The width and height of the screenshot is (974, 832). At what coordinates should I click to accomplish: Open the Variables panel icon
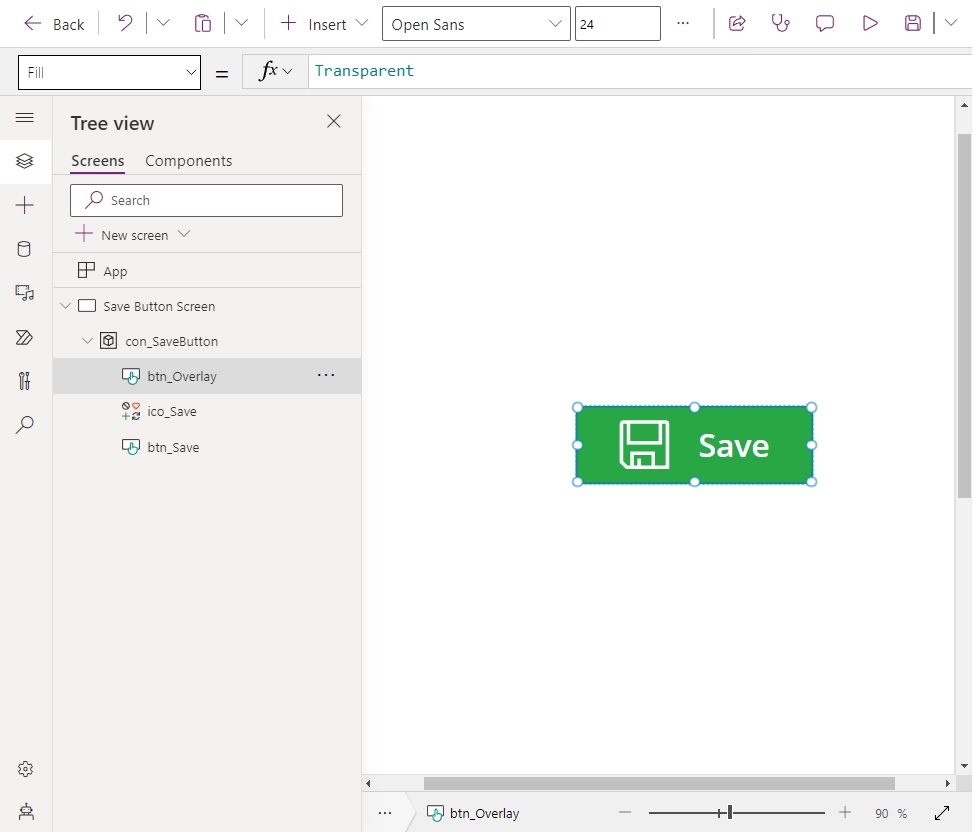click(x=25, y=381)
